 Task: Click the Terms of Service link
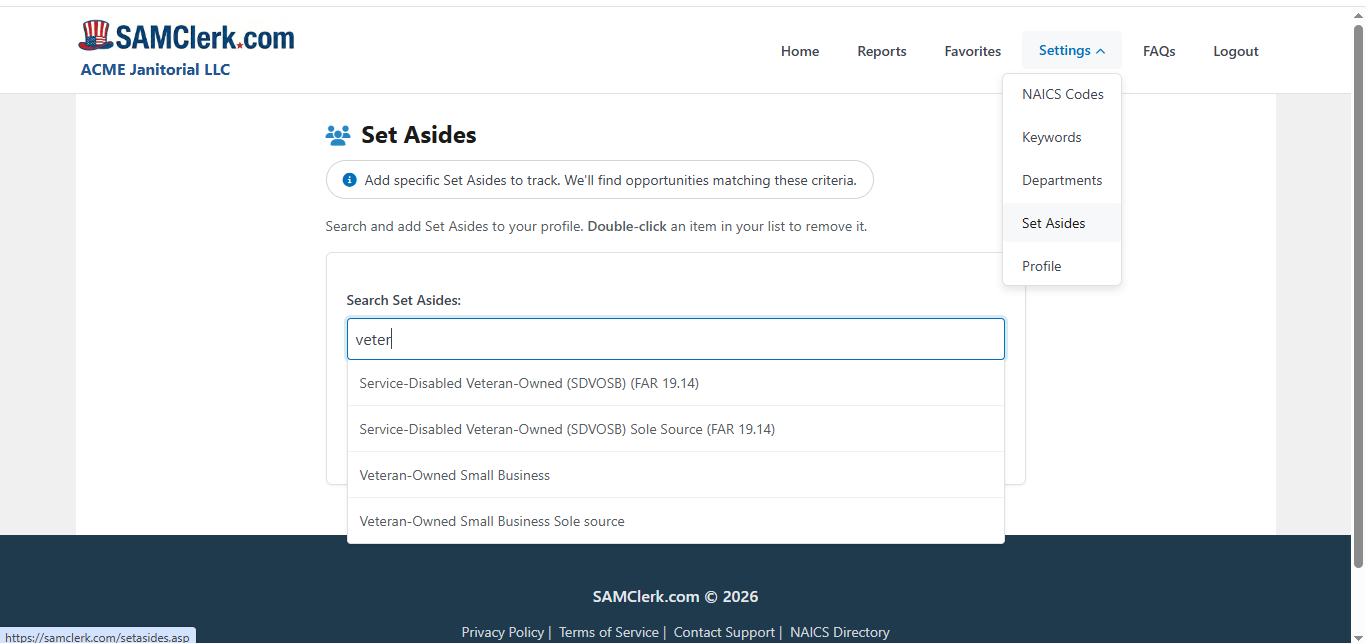click(x=608, y=632)
